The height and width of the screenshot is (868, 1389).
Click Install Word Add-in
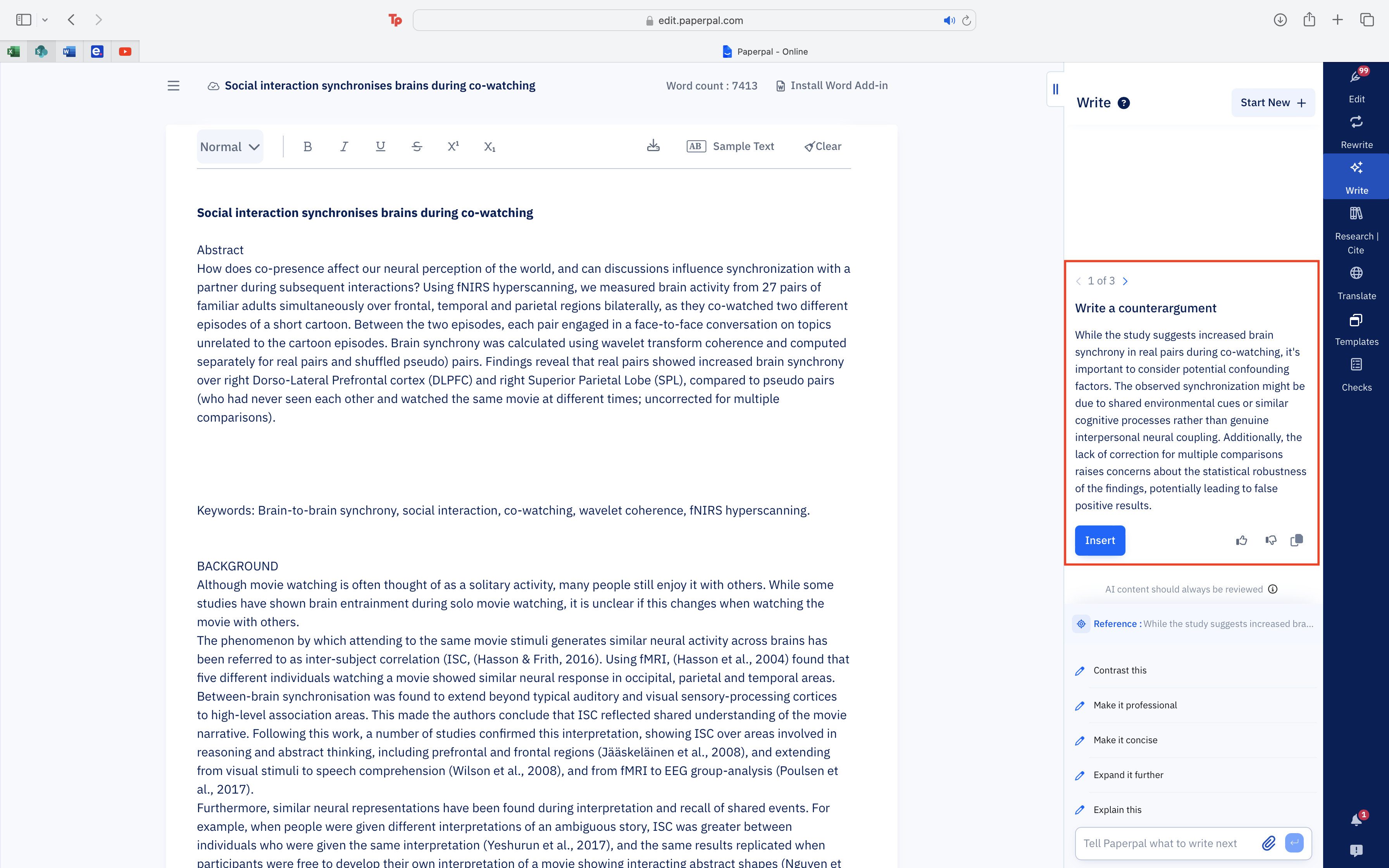[832, 86]
